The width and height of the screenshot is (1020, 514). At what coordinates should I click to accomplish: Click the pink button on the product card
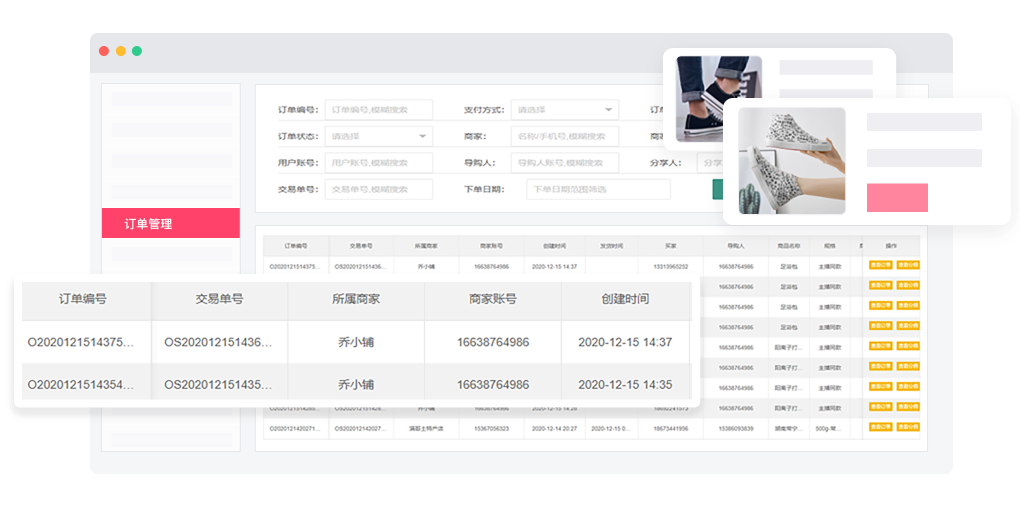tap(897, 198)
